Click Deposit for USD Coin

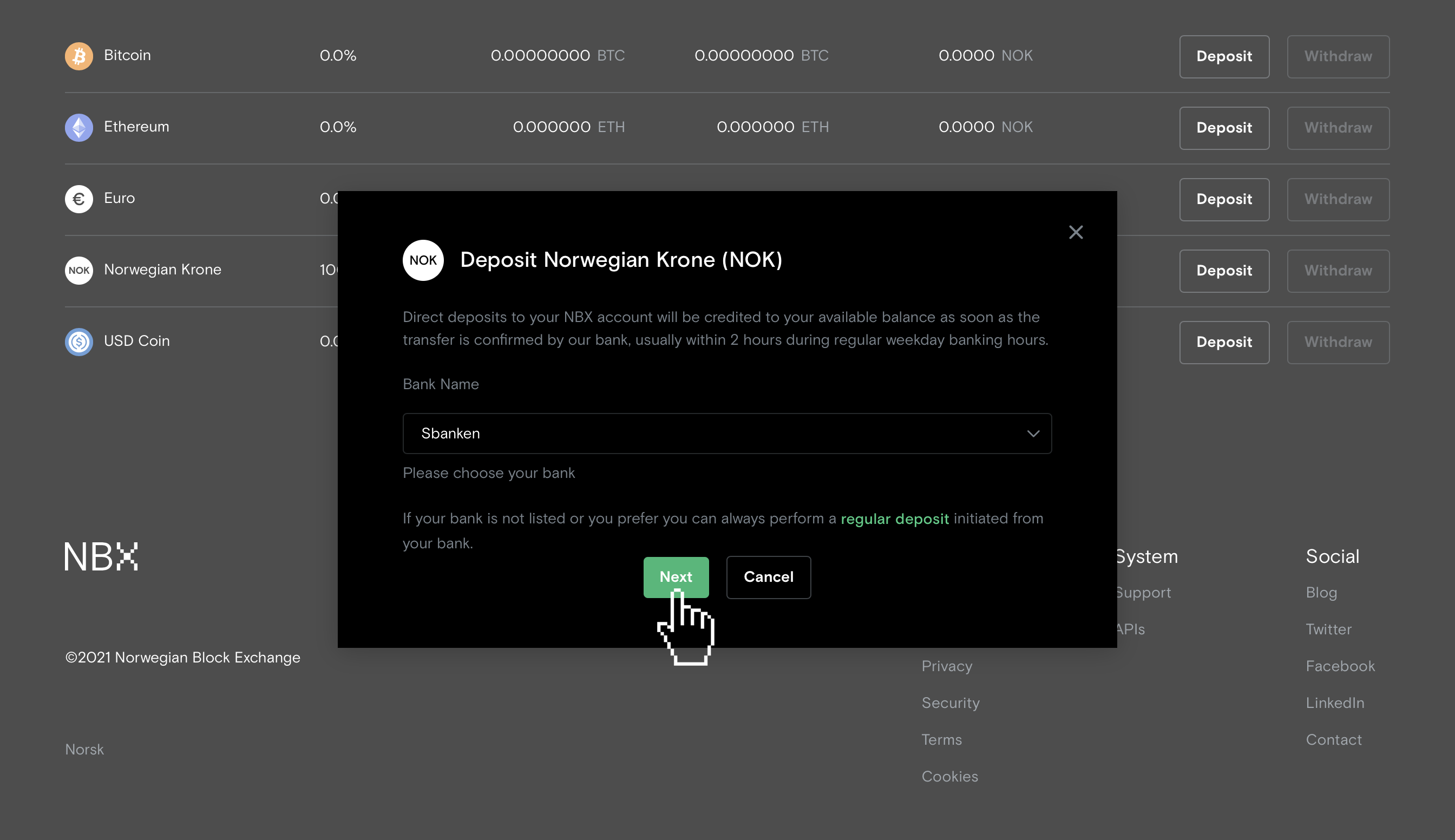(x=1224, y=342)
